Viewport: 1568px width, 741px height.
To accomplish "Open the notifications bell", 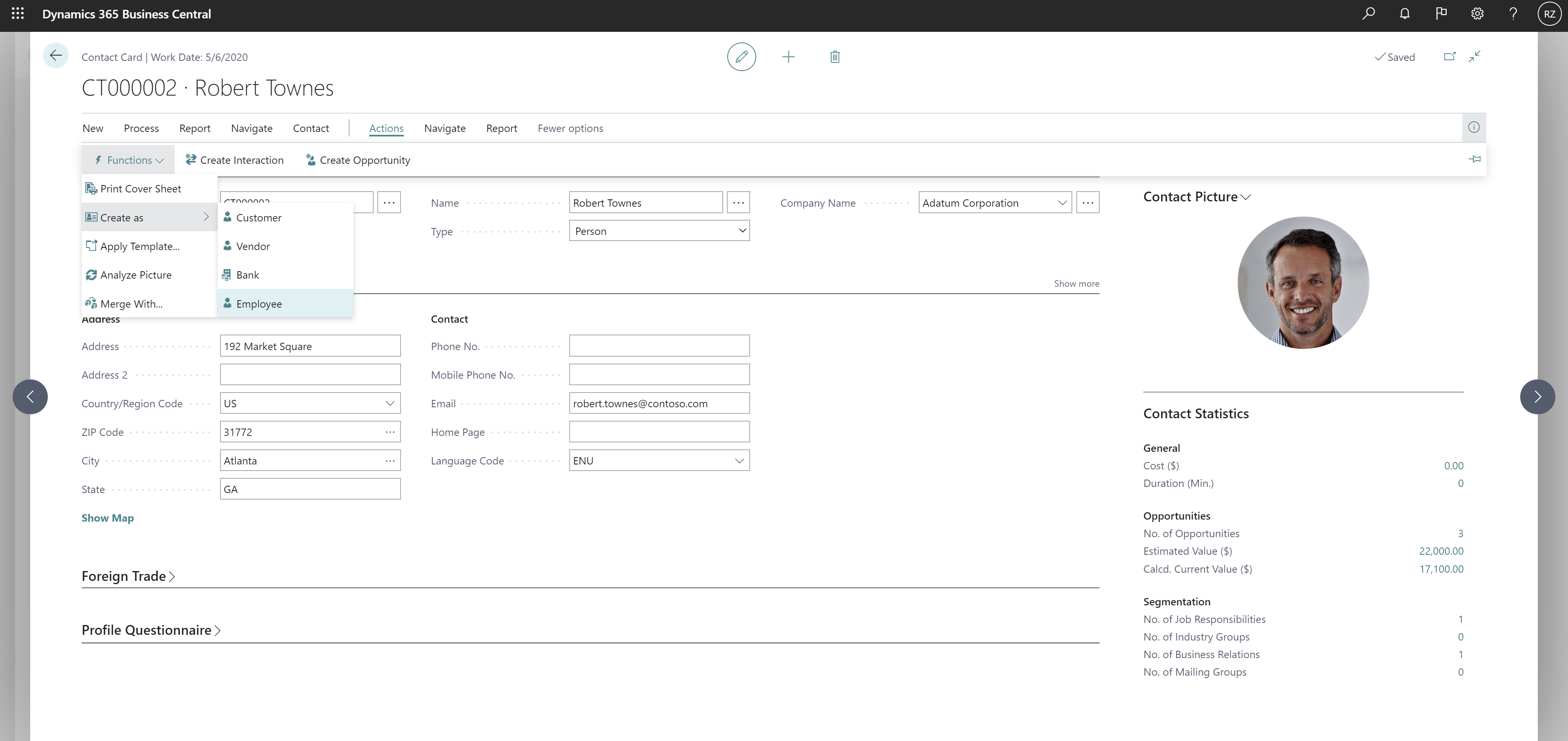I will point(1405,13).
